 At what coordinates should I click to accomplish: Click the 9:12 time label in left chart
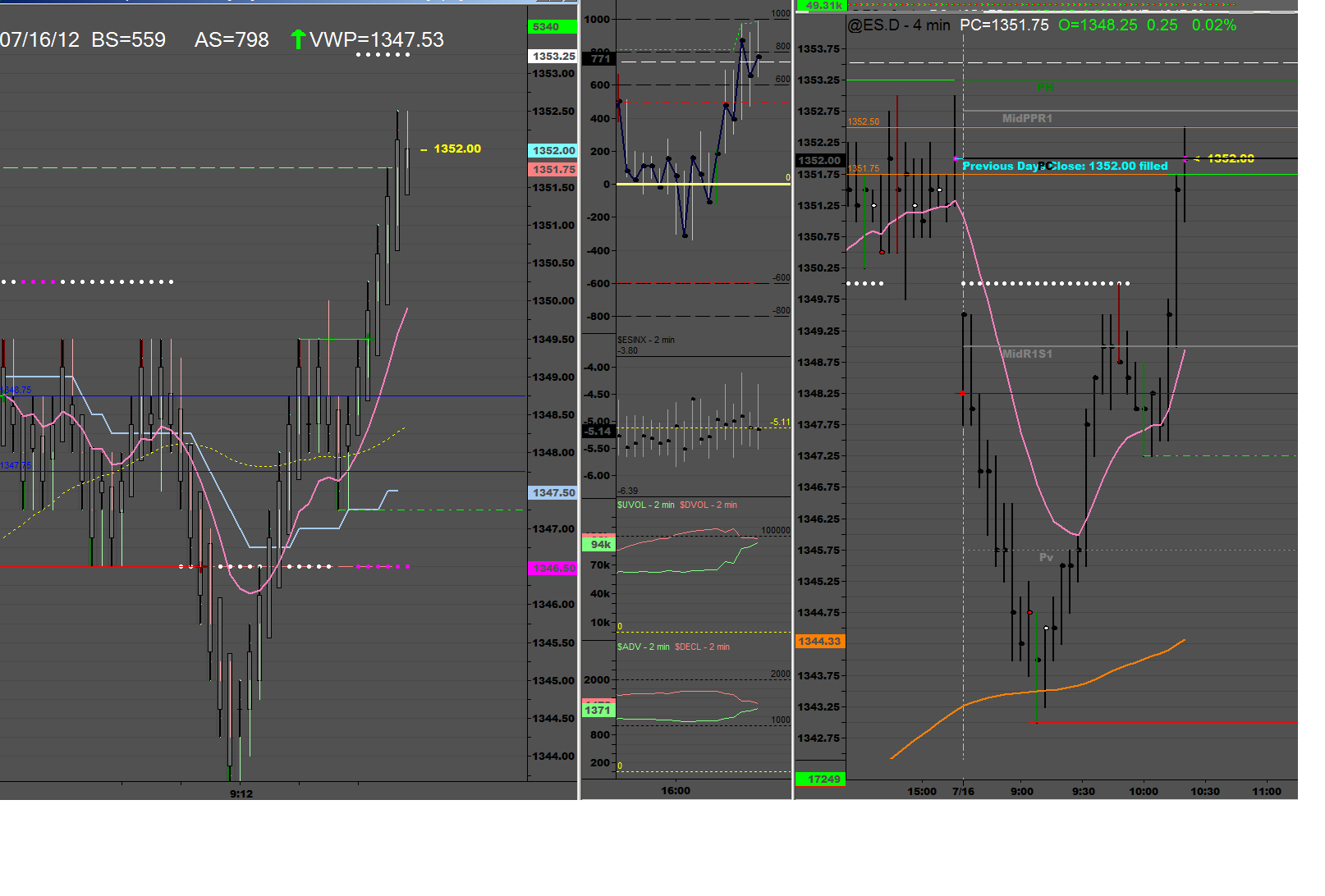point(241,793)
